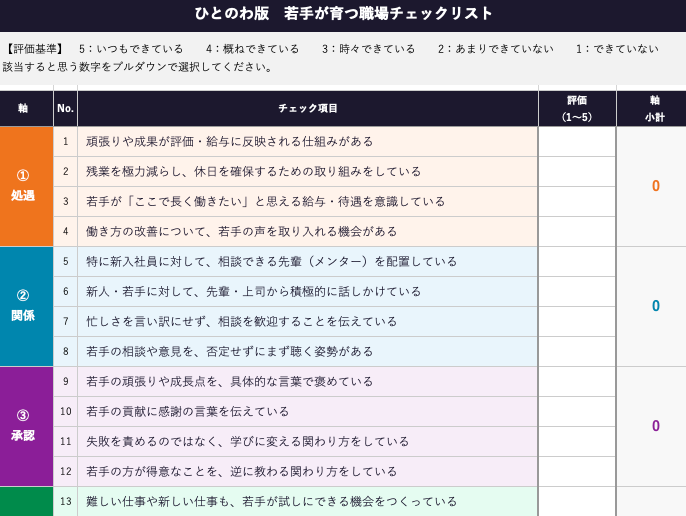Click the instruction '該当すると思う数字をプルダウンで選択してください。'
The image size is (686, 516).
pos(139,67)
